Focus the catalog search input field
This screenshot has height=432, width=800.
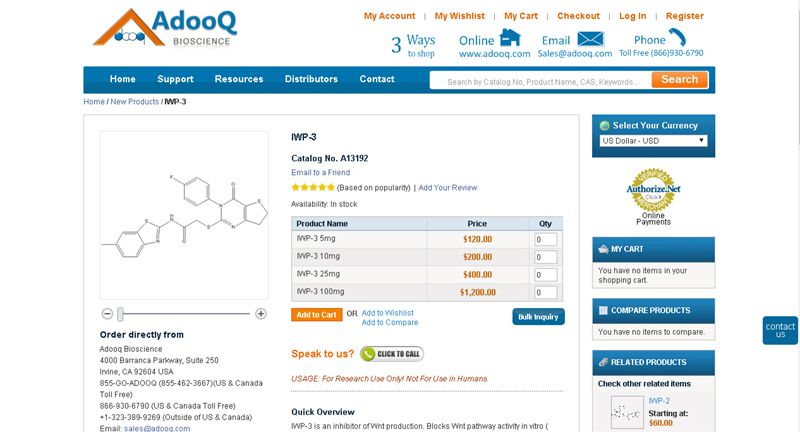coord(541,81)
